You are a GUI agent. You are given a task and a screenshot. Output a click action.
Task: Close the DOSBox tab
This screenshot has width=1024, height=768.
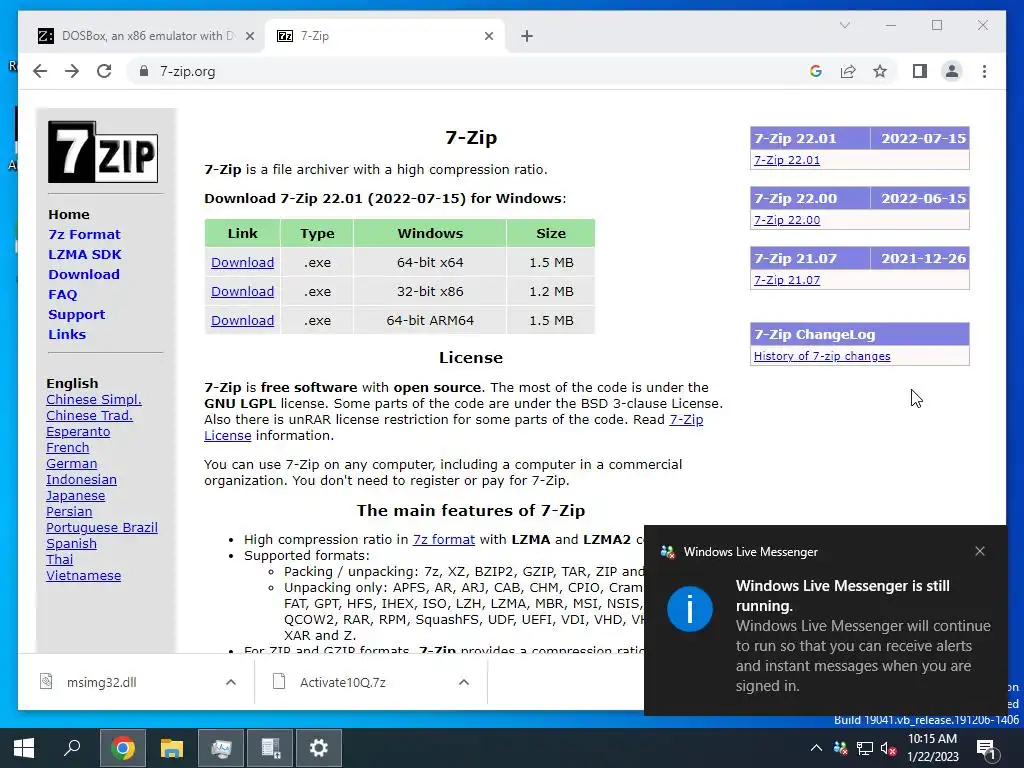point(249,36)
